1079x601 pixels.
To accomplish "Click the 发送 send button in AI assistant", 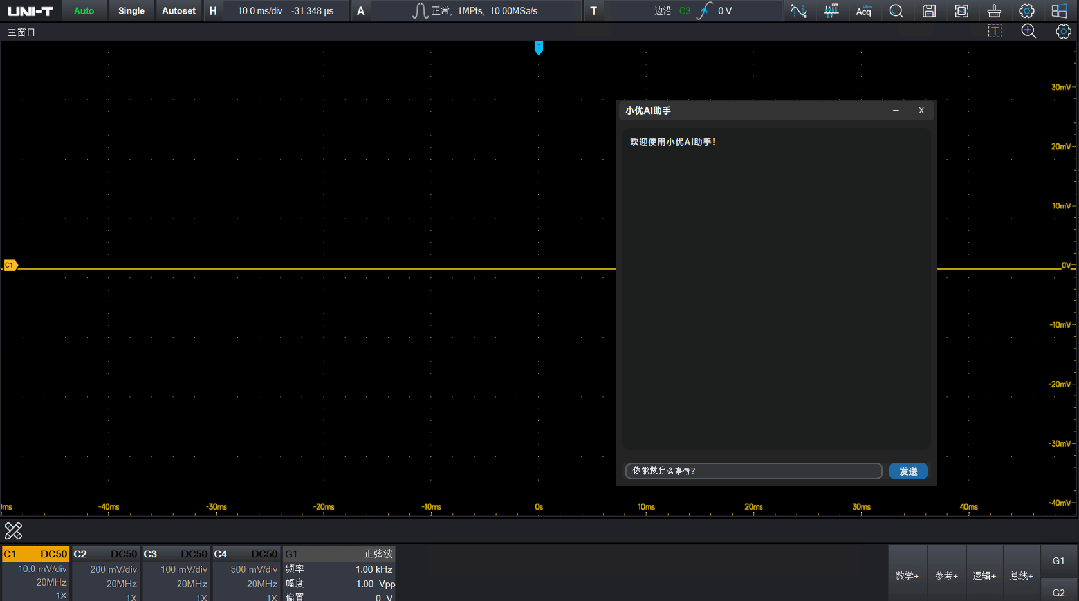I will [x=908, y=471].
